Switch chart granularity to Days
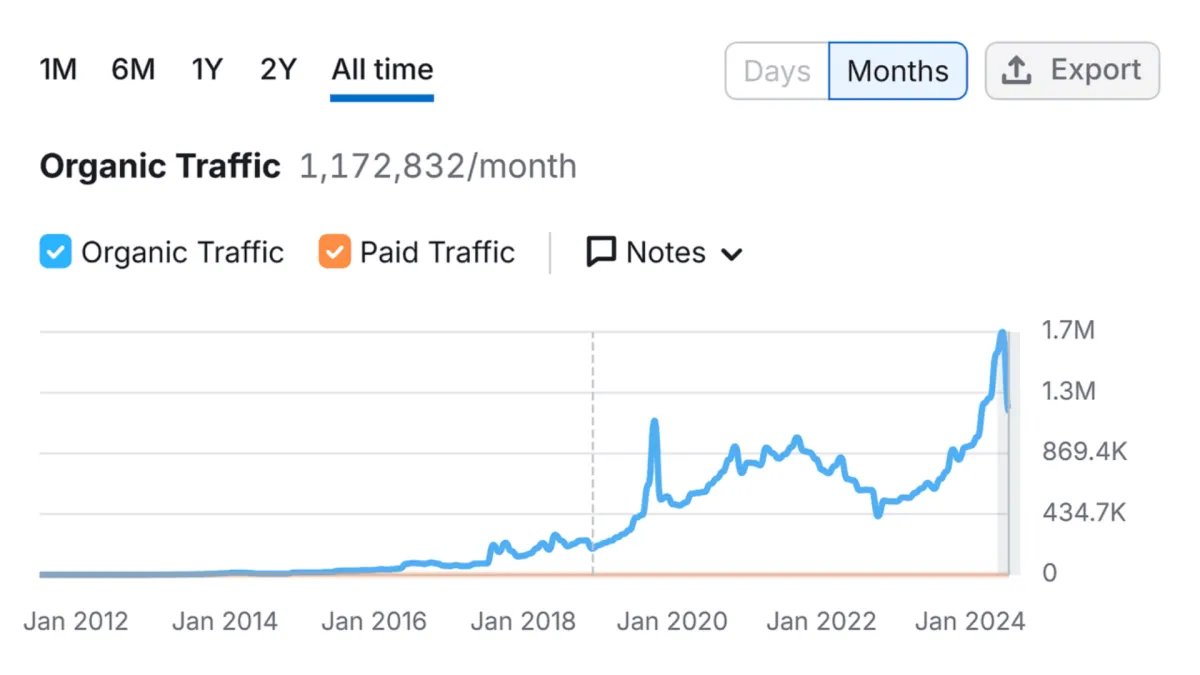This screenshot has height=675, width=1200. point(777,71)
